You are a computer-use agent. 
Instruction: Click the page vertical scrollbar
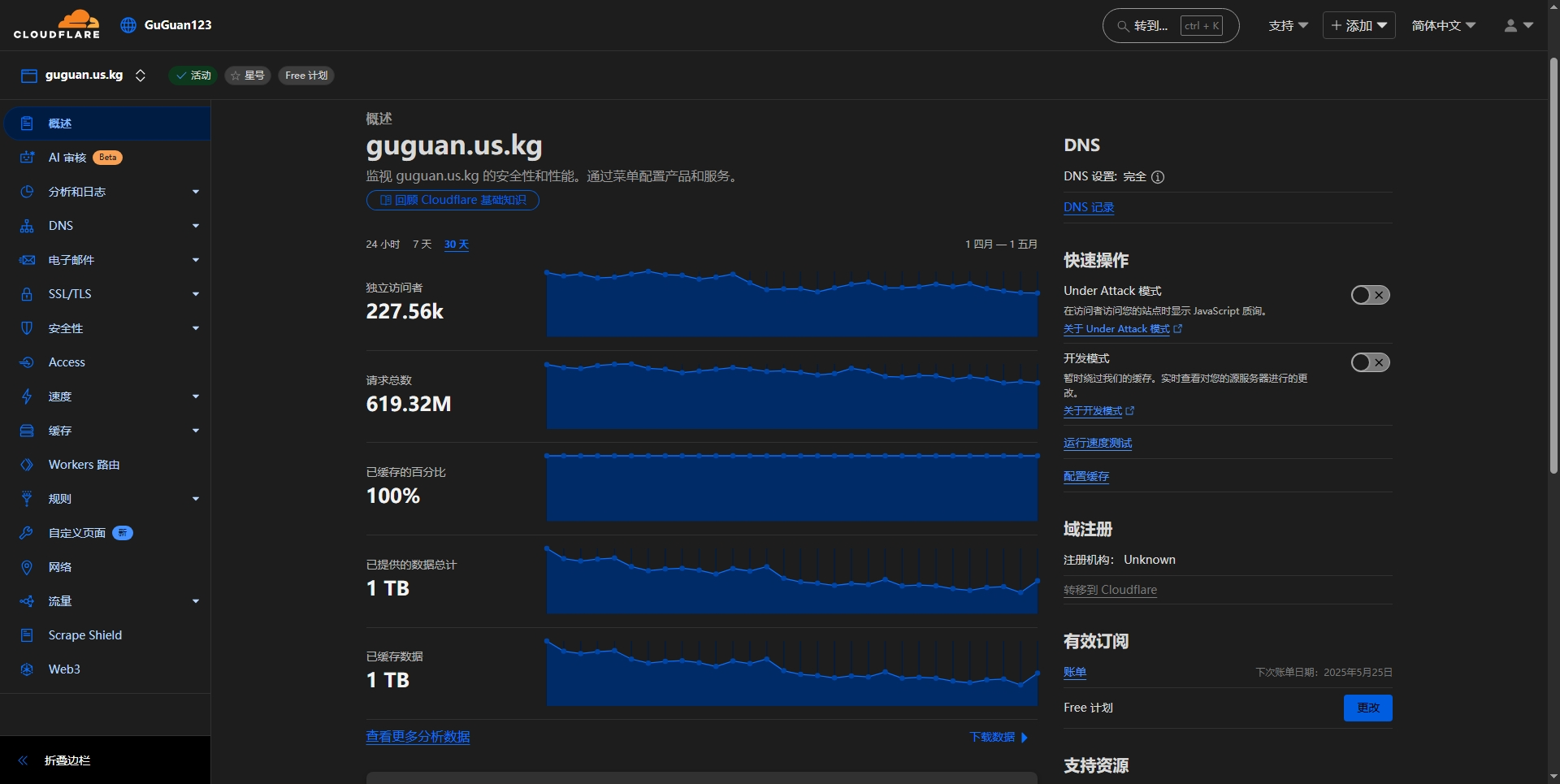coord(1553,264)
